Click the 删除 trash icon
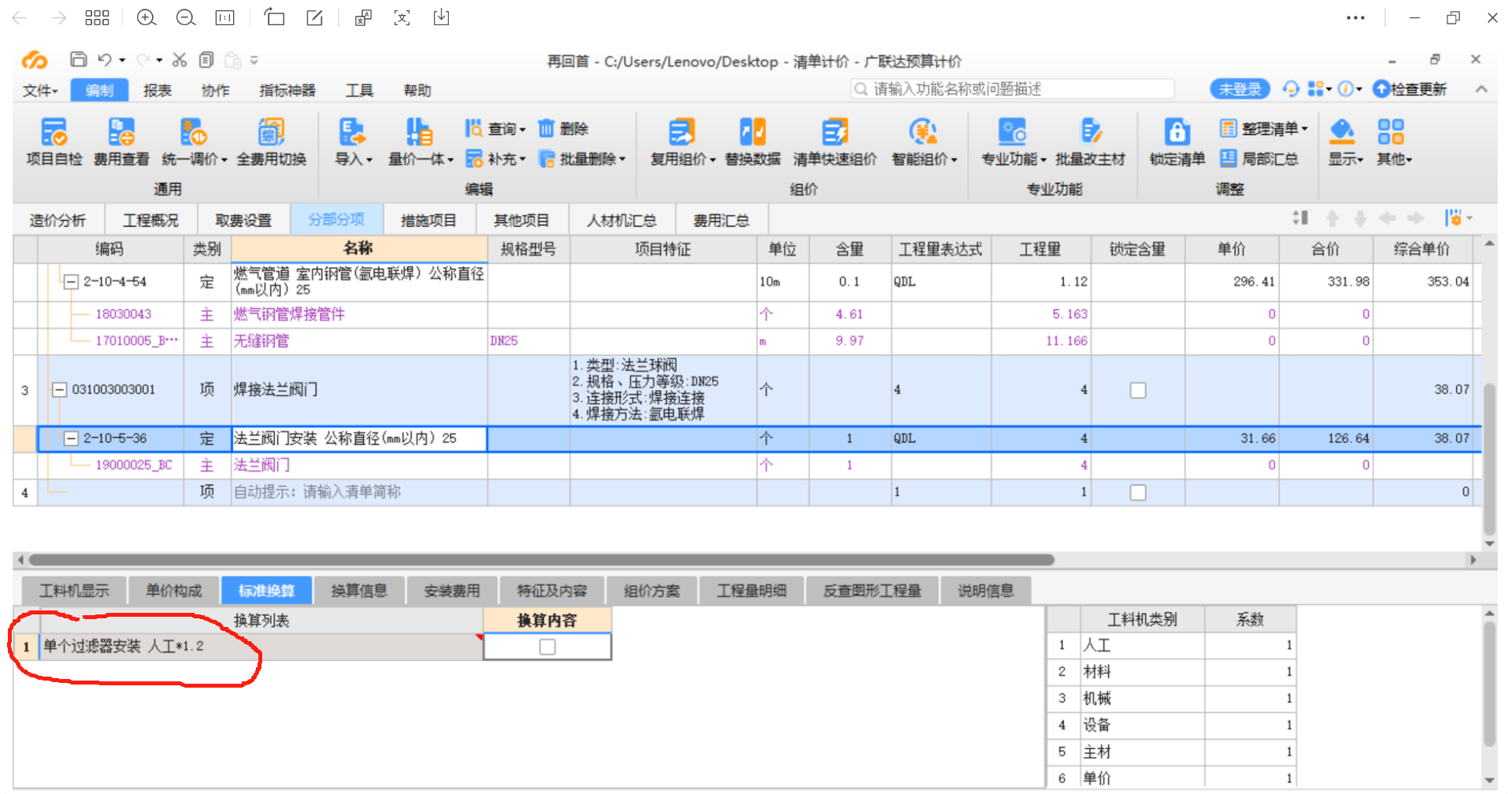Image resolution: width=1512 pixels, height=794 pixels. click(547, 128)
